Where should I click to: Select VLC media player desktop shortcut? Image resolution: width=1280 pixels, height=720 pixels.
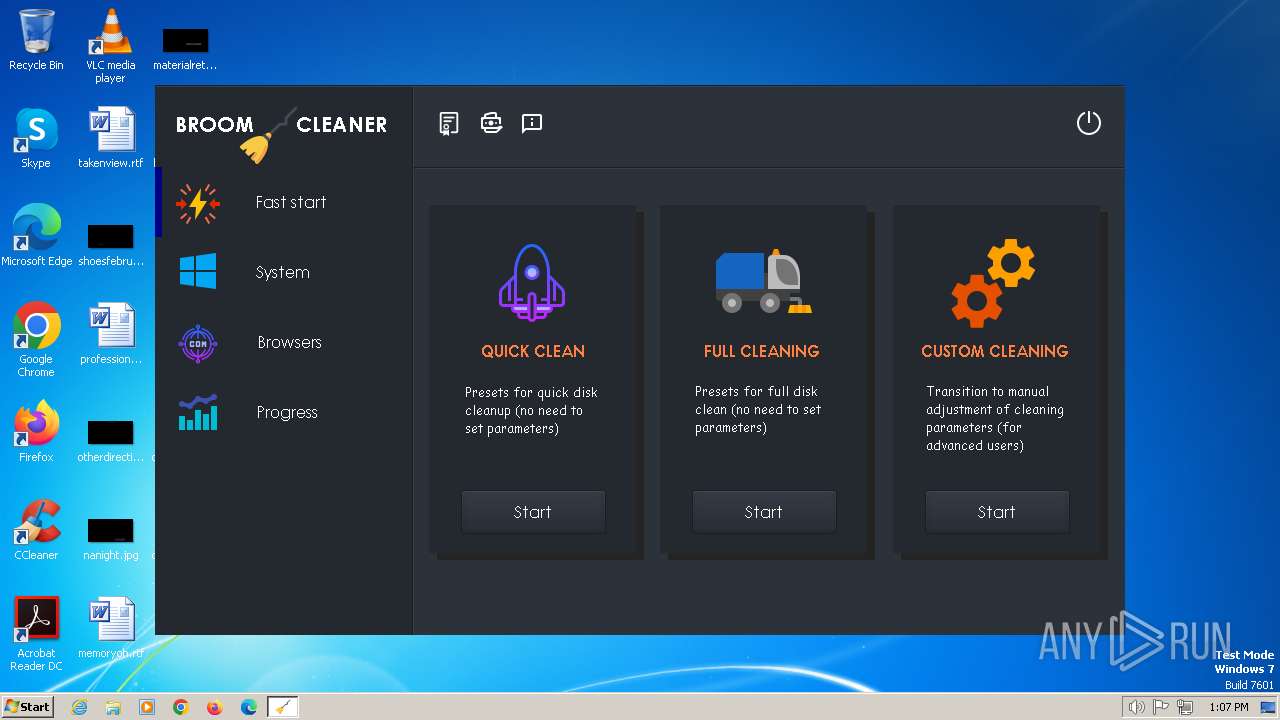pyautogui.click(x=110, y=45)
